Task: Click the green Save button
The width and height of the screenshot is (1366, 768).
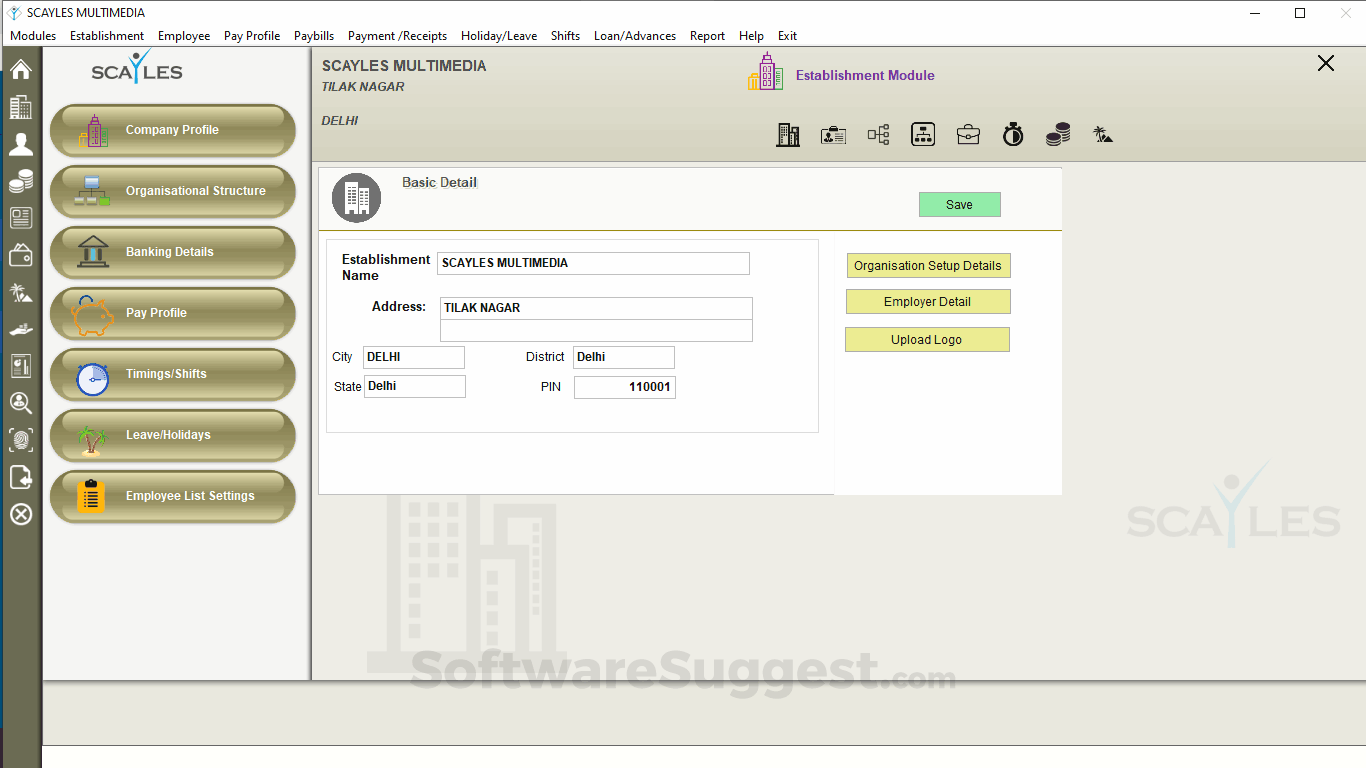Action: pos(959,204)
